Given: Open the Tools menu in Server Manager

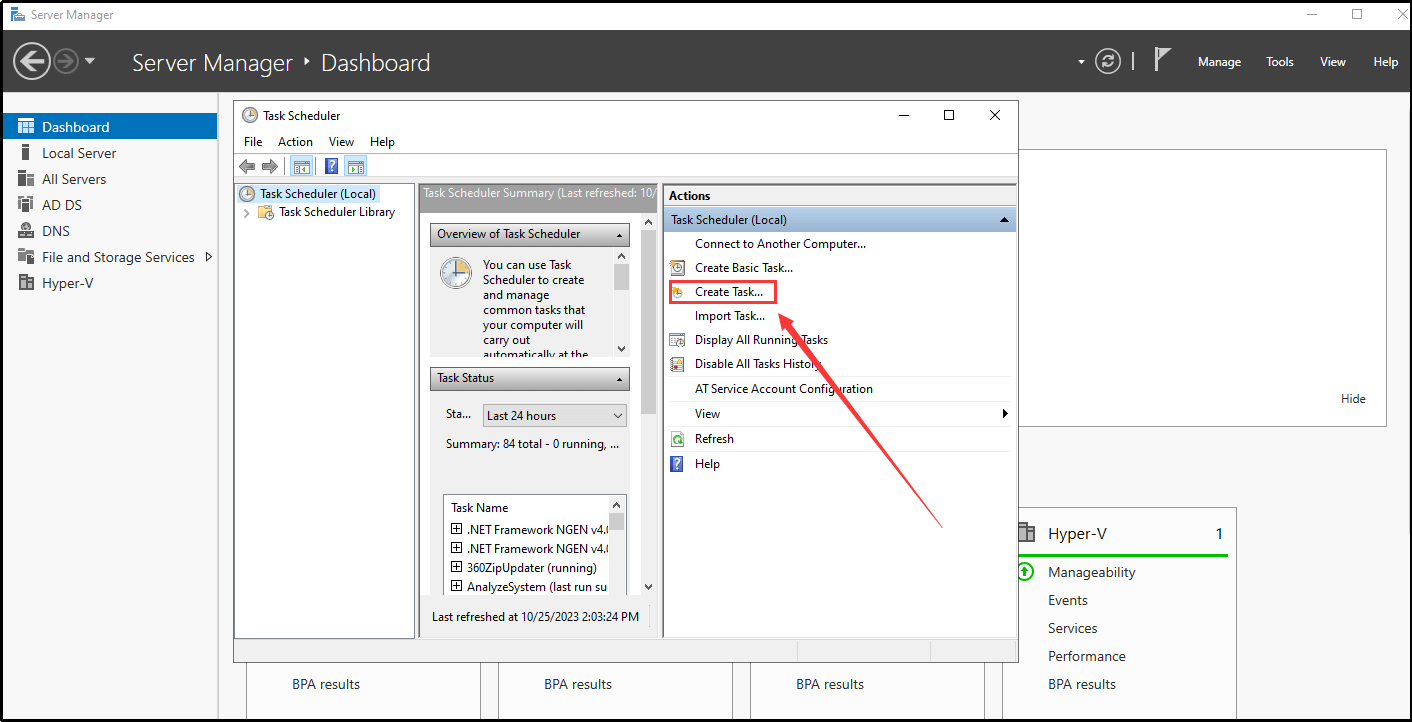Looking at the screenshot, I should tap(1279, 62).
